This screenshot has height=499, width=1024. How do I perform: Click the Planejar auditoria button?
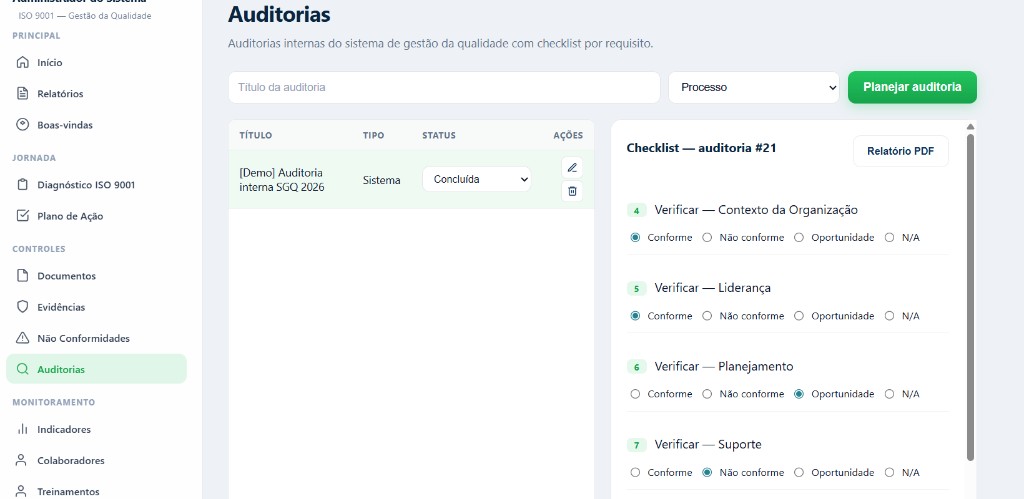coord(912,87)
